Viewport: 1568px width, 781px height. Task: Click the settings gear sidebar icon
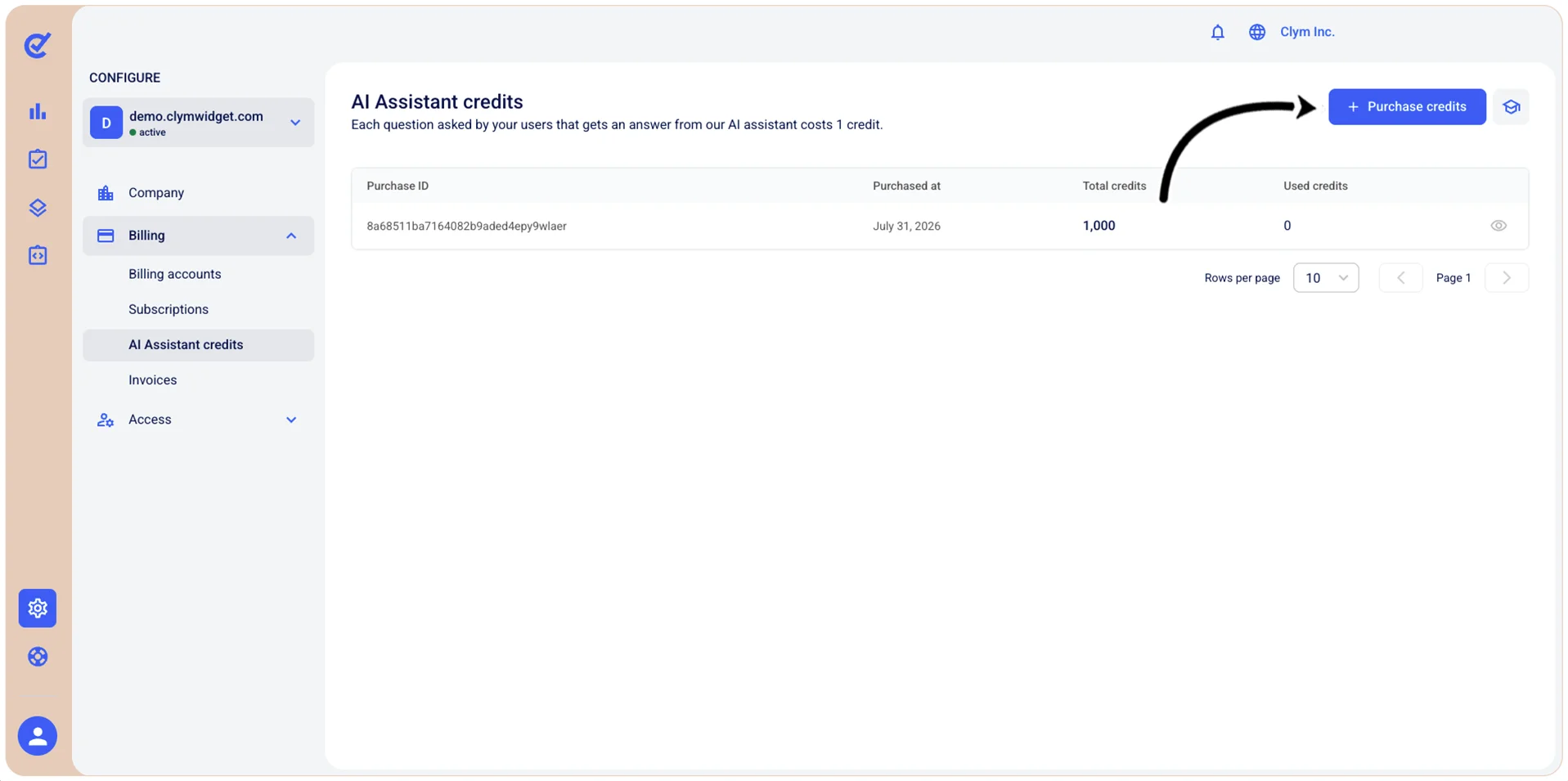[38, 608]
